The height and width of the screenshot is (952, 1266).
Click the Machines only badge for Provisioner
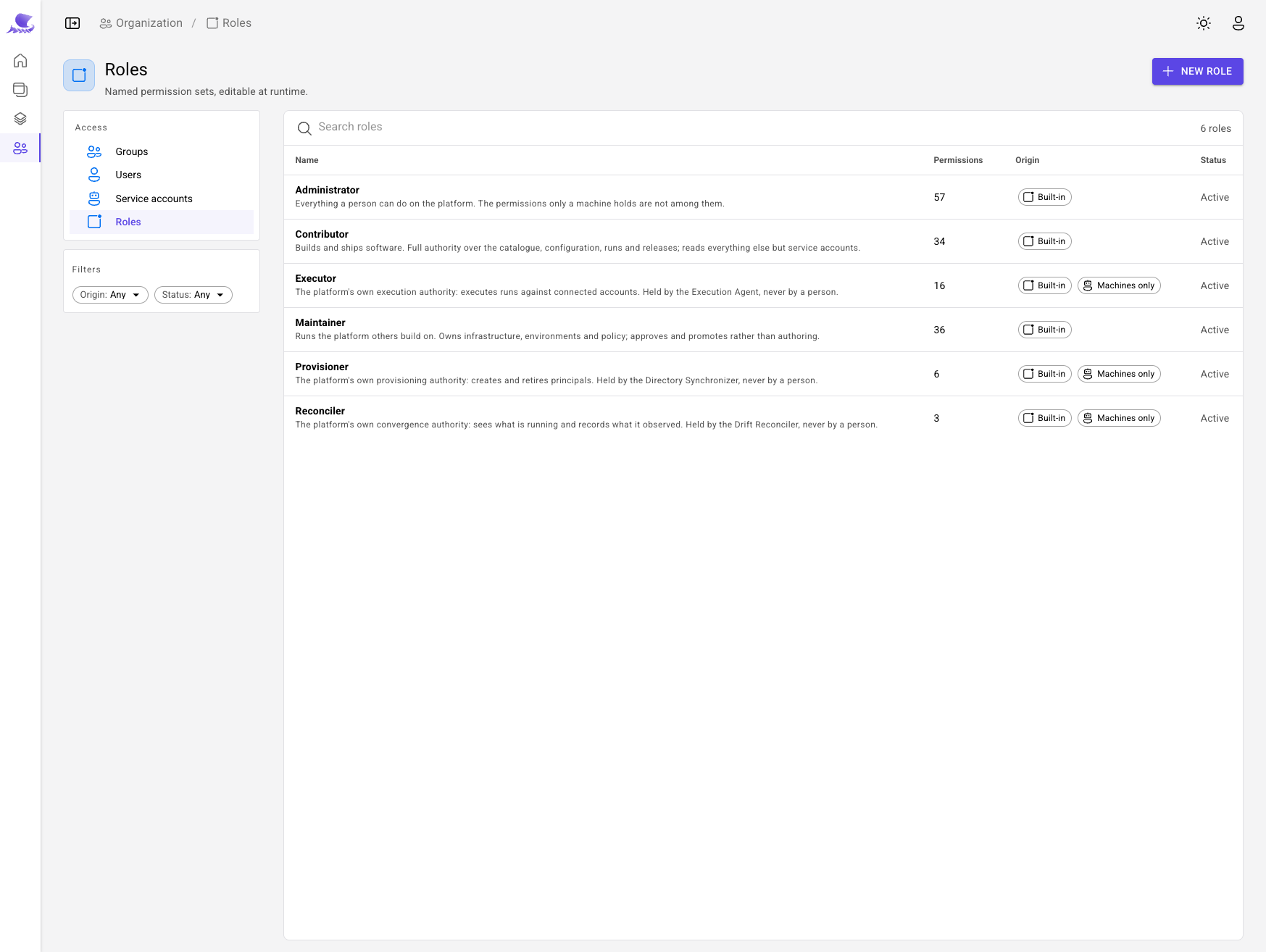pyautogui.click(x=1119, y=374)
